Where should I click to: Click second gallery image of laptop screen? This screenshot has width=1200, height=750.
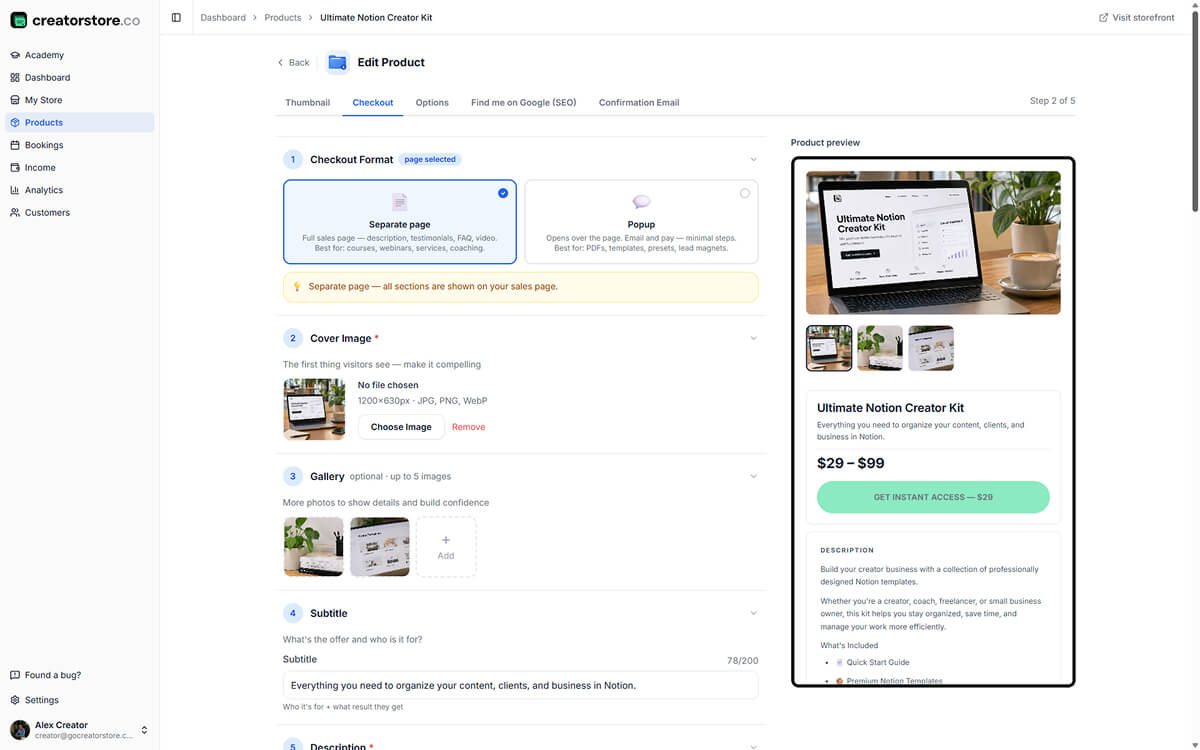380,547
